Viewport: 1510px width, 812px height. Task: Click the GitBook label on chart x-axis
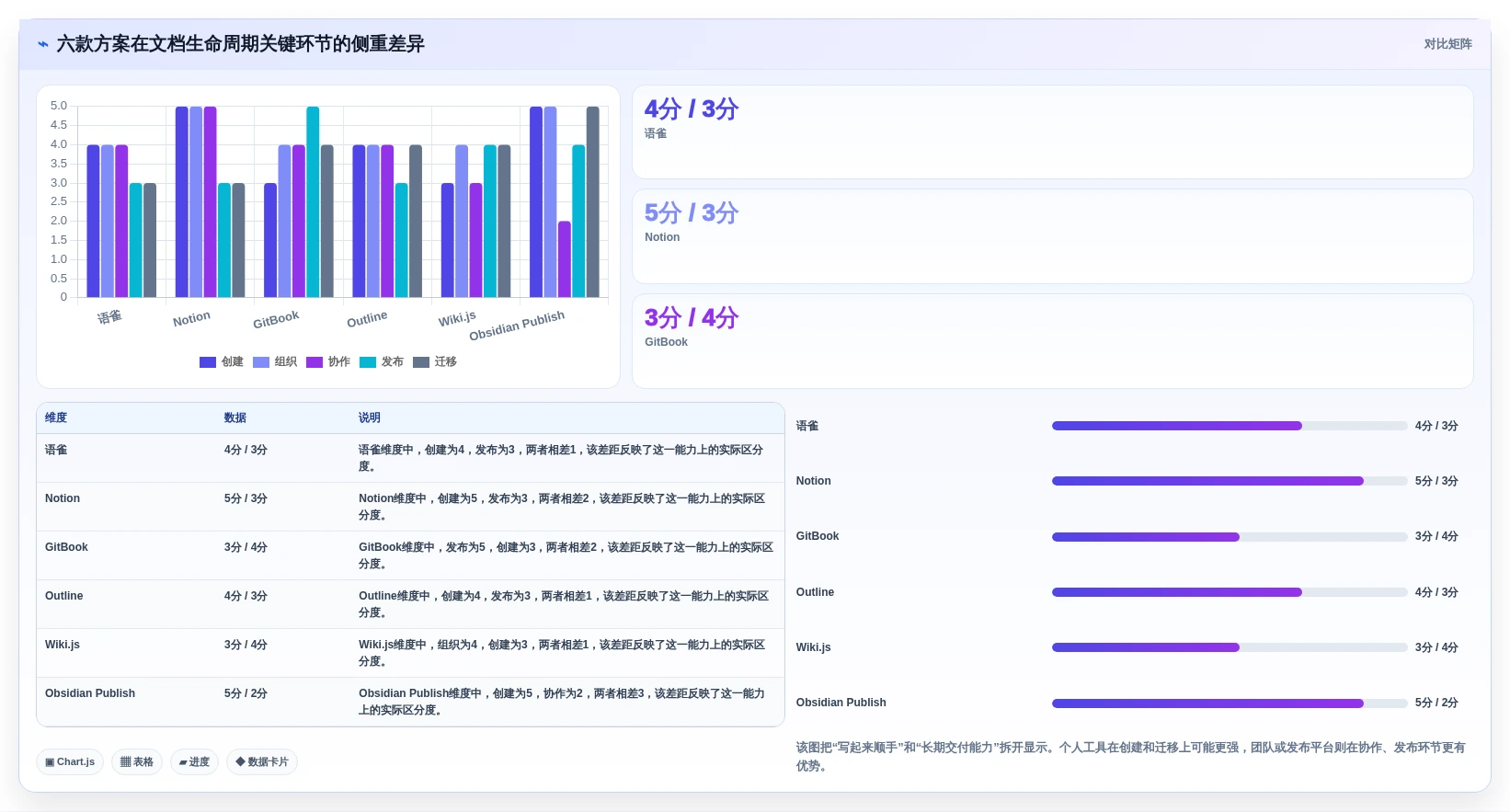276,319
